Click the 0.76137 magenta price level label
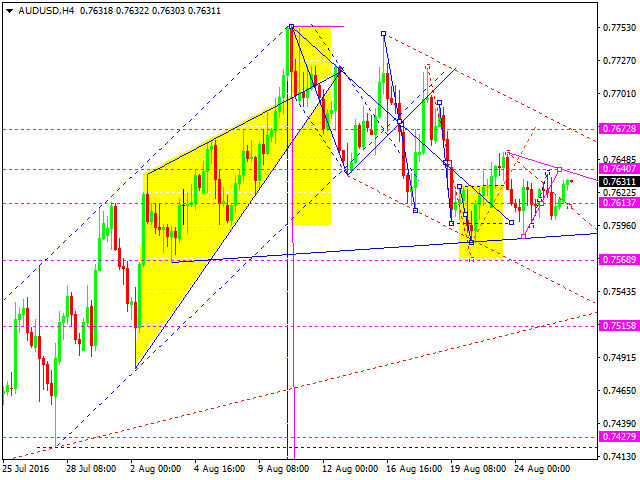Viewport: 640px width, 480px height. tap(619, 203)
